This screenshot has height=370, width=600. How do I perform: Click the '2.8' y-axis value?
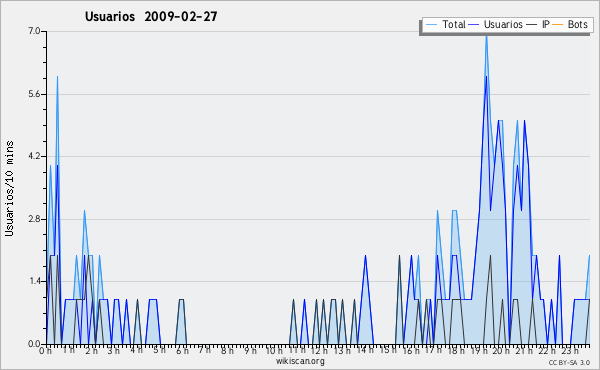34,219
